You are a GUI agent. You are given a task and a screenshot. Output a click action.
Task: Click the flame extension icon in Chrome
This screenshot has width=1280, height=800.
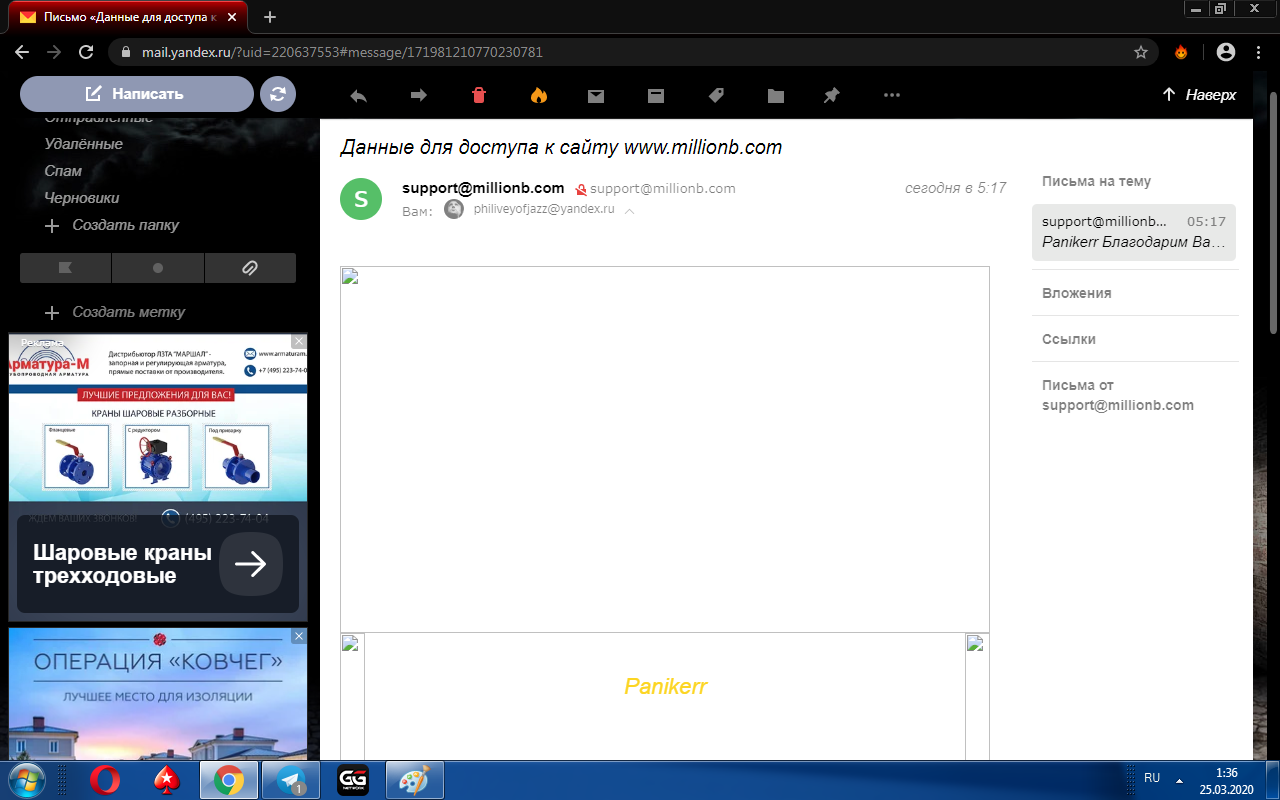click(1181, 52)
